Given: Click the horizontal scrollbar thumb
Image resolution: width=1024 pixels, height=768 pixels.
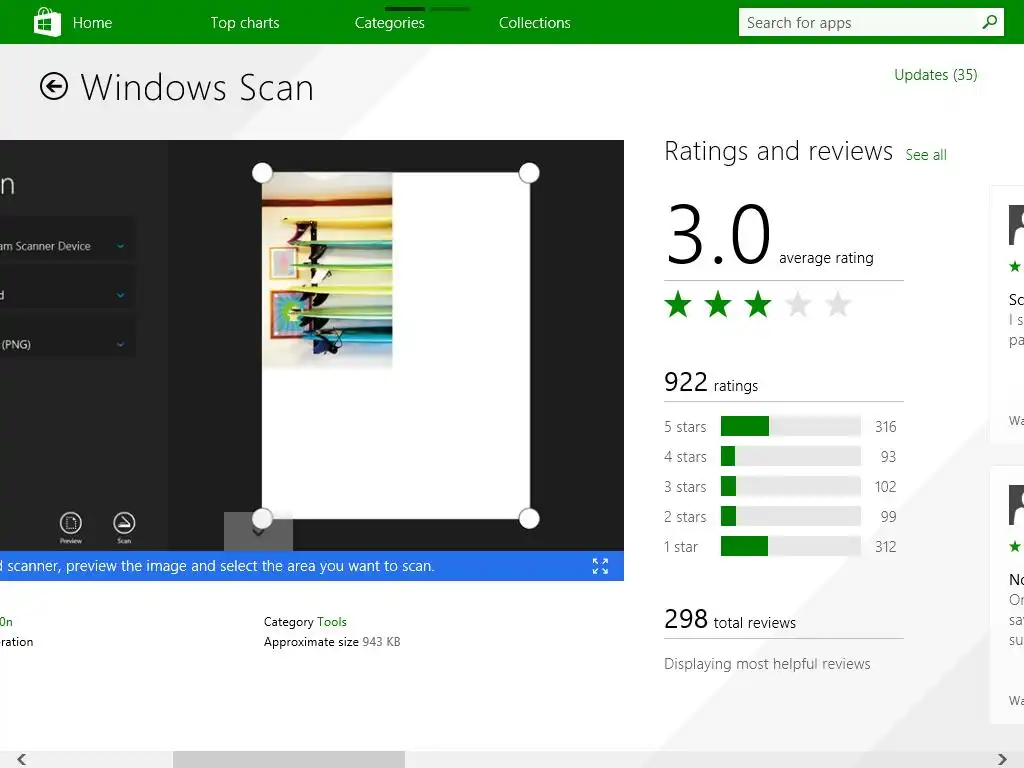Looking at the screenshot, I should coord(289,759).
